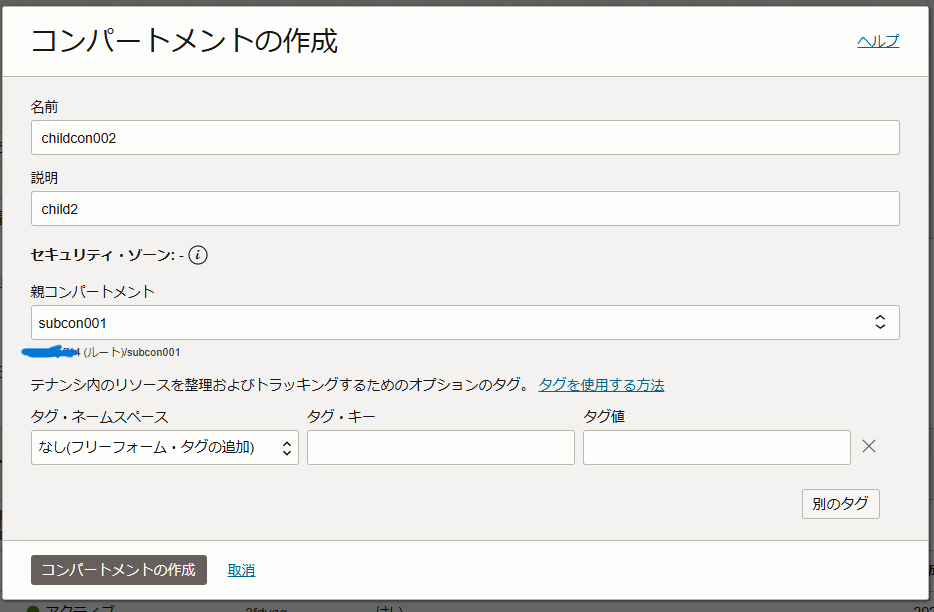The image size is (934, 612).
Task: Focus the tag value input field
Action: tap(717, 448)
